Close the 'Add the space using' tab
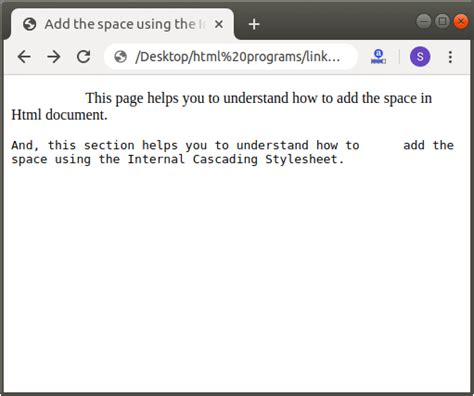Screen dimensions: 474x396 click(219, 24)
